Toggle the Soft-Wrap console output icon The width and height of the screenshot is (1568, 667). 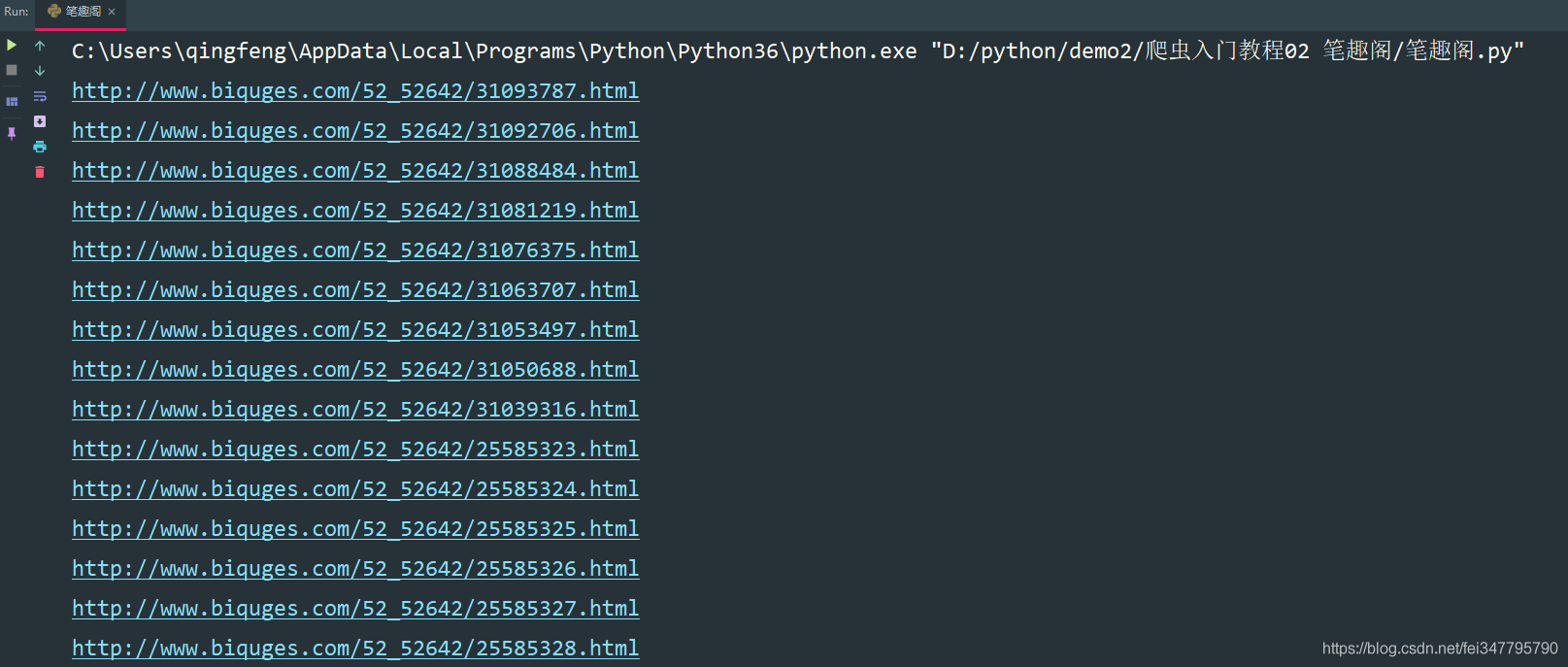click(x=40, y=96)
